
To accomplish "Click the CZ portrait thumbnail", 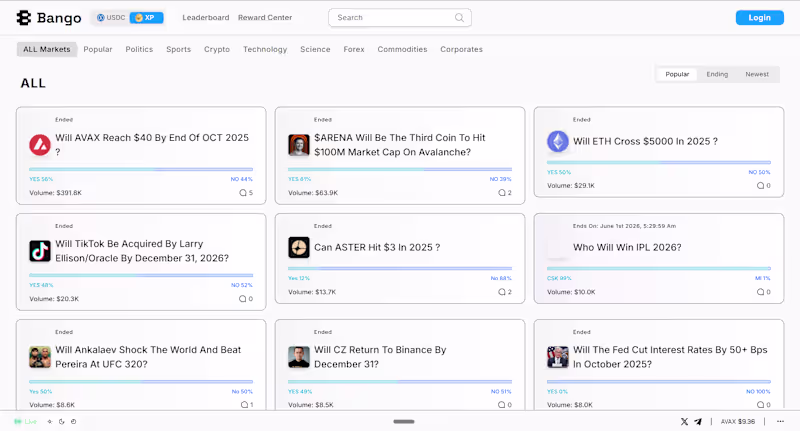I will pyautogui.click(x=298, y=357).
